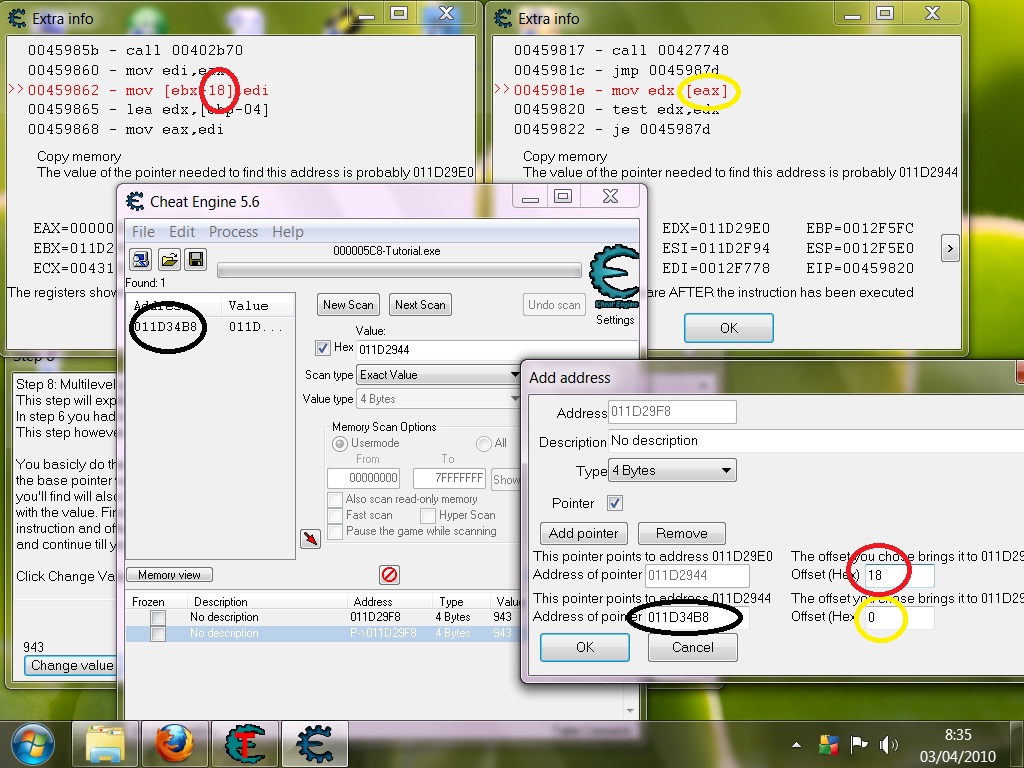Screen dimensions: 1024x768
Task: Cancel the Add address dialog
Action: 692,647
